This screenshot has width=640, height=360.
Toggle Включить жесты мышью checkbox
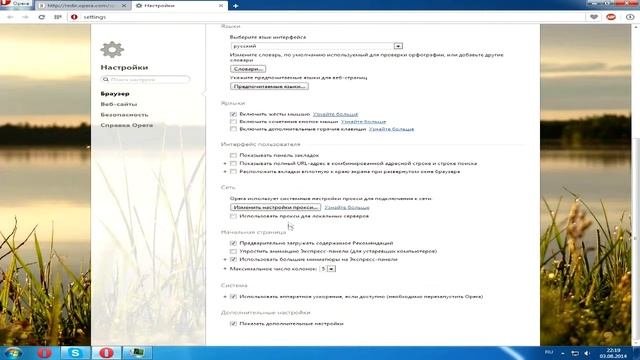click(x=233, y=114)
